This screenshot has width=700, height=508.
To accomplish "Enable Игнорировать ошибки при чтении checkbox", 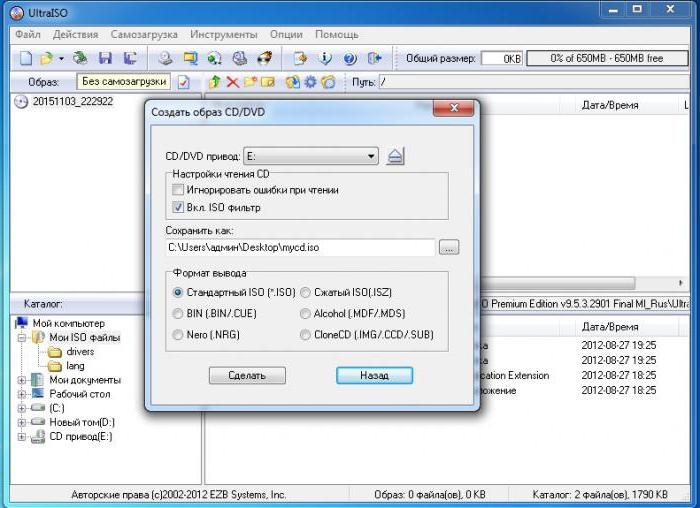I will click(178, 190).
